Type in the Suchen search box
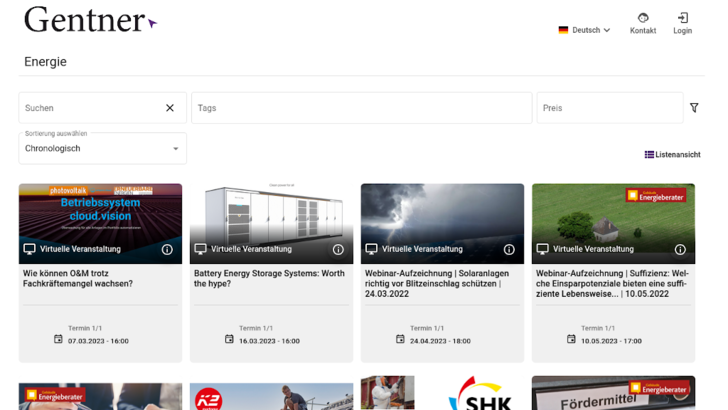Viewport: 728px width, 410px height. click(x=90, y=108)
